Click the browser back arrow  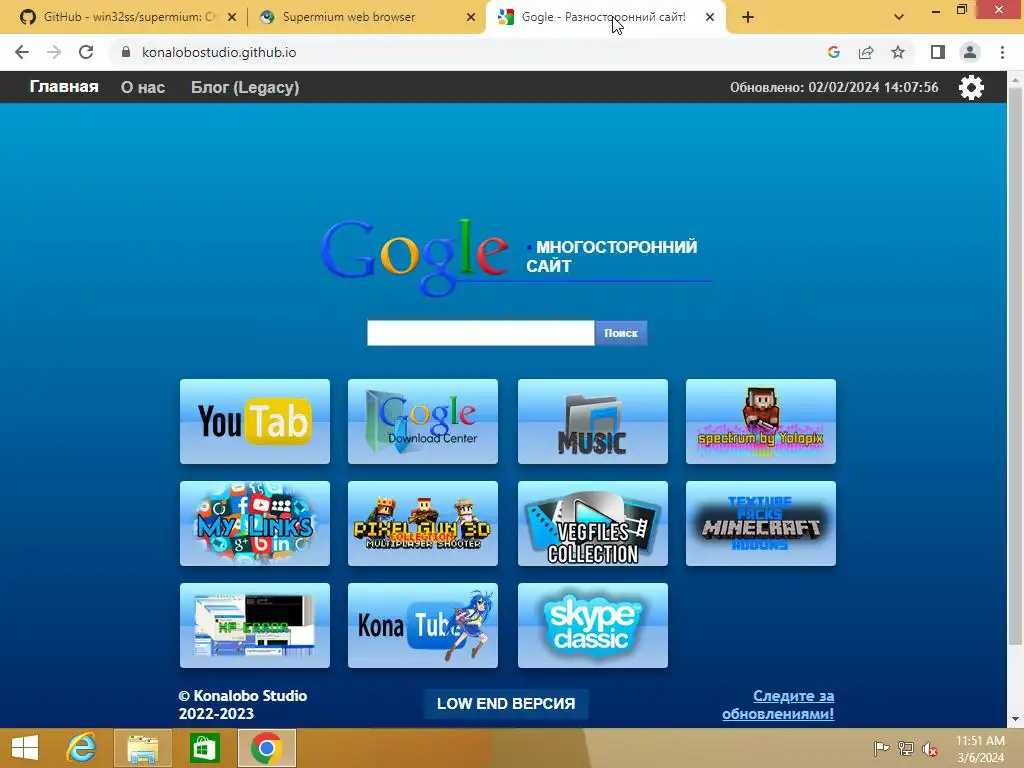point(22,52)
